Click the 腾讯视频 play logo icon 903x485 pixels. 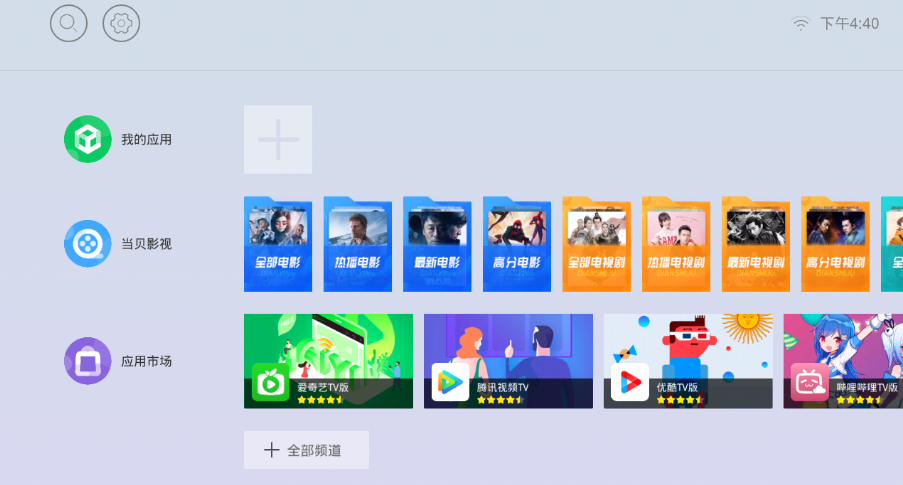click(x=450, y=382)
